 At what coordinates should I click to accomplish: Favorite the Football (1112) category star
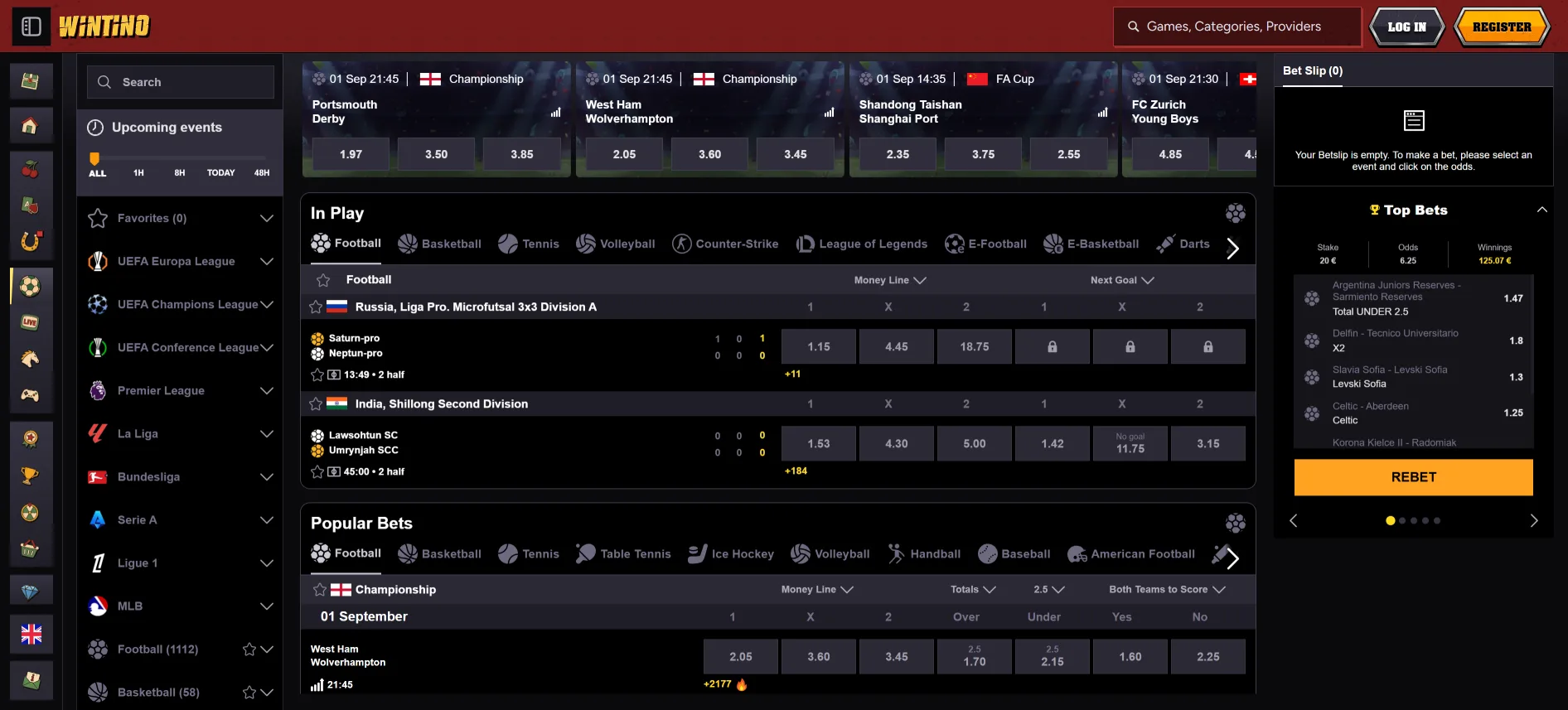click(x=249, y=650)
